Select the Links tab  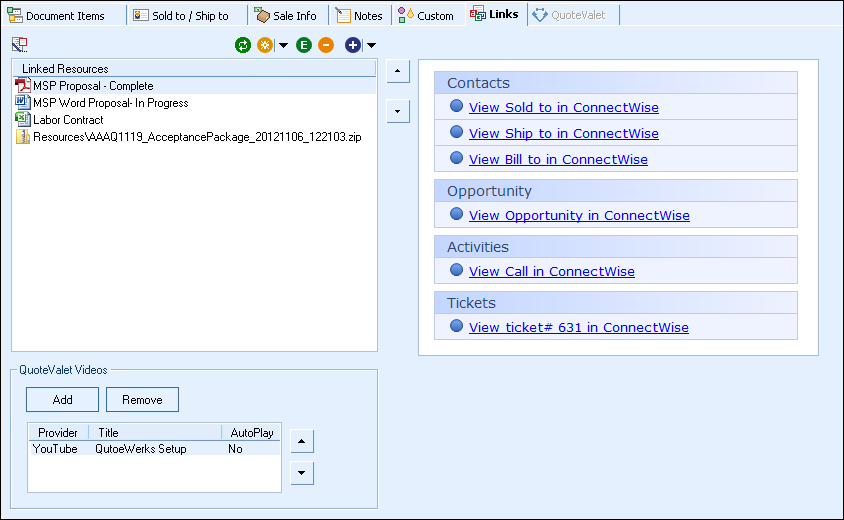click(x=494, y=14)
